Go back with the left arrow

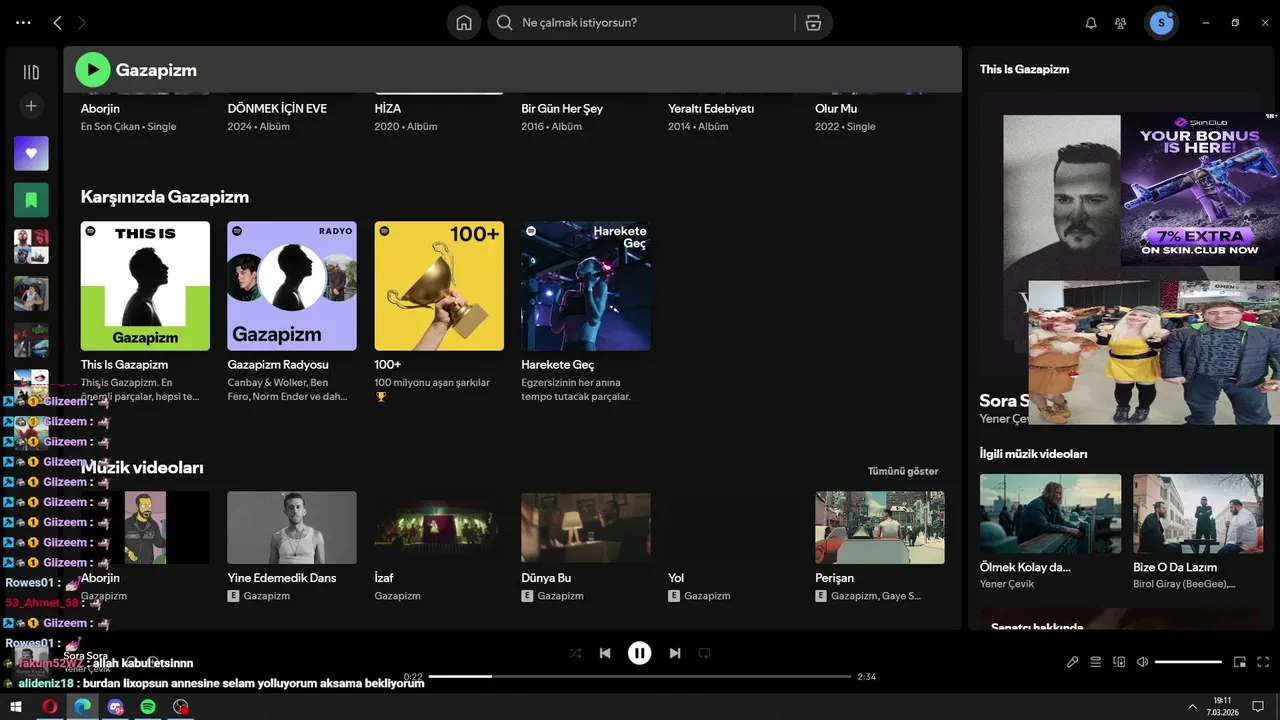point(57,22)
